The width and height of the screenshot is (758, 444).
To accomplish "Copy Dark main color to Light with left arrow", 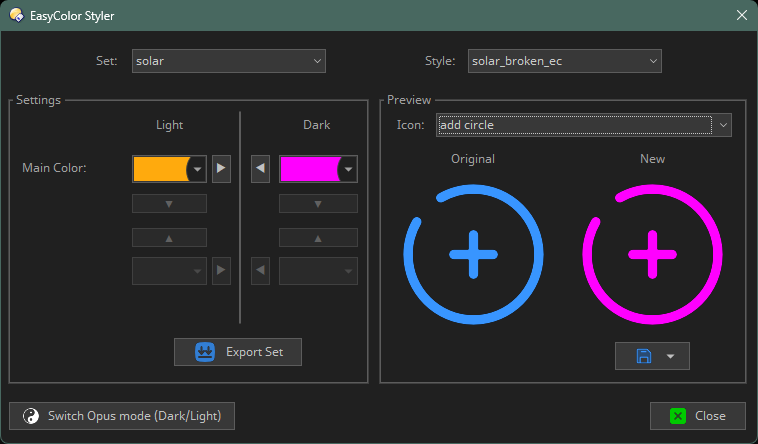I will pyautogui.click(x=261, y=169).
